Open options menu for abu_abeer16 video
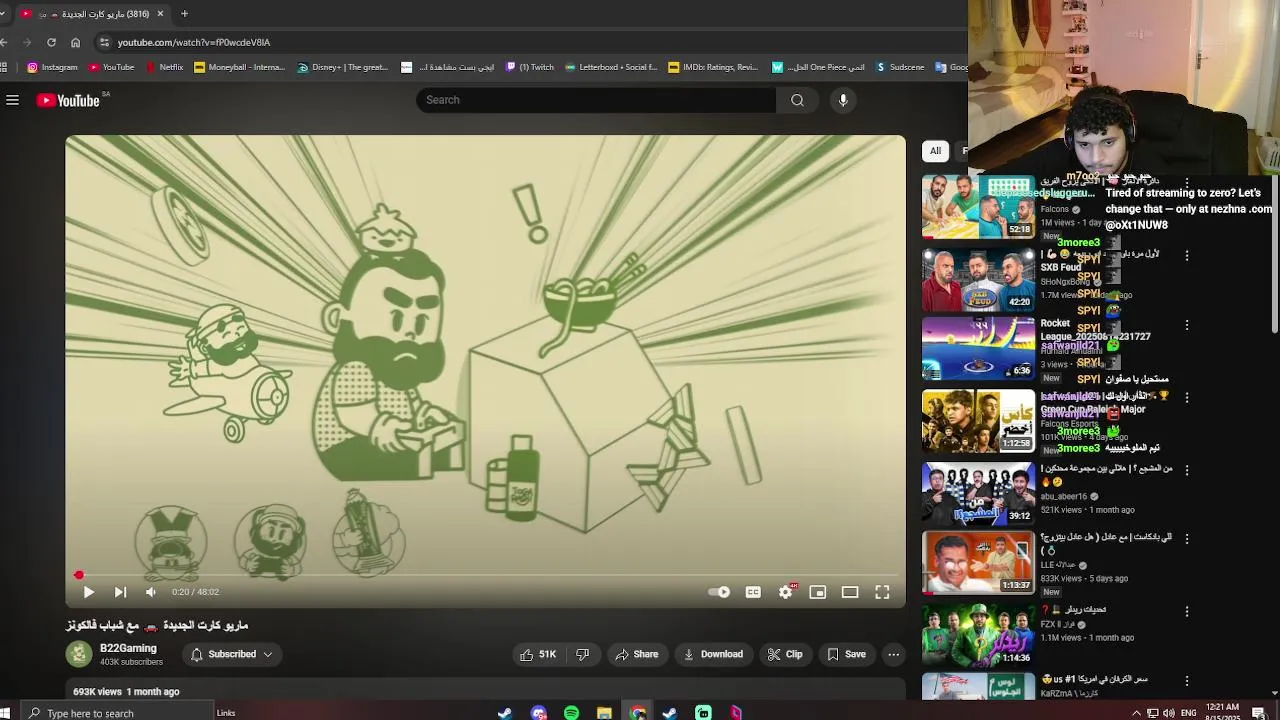Image resolution: width=1280 pixels, height=720 pixels. point(1187,469)
